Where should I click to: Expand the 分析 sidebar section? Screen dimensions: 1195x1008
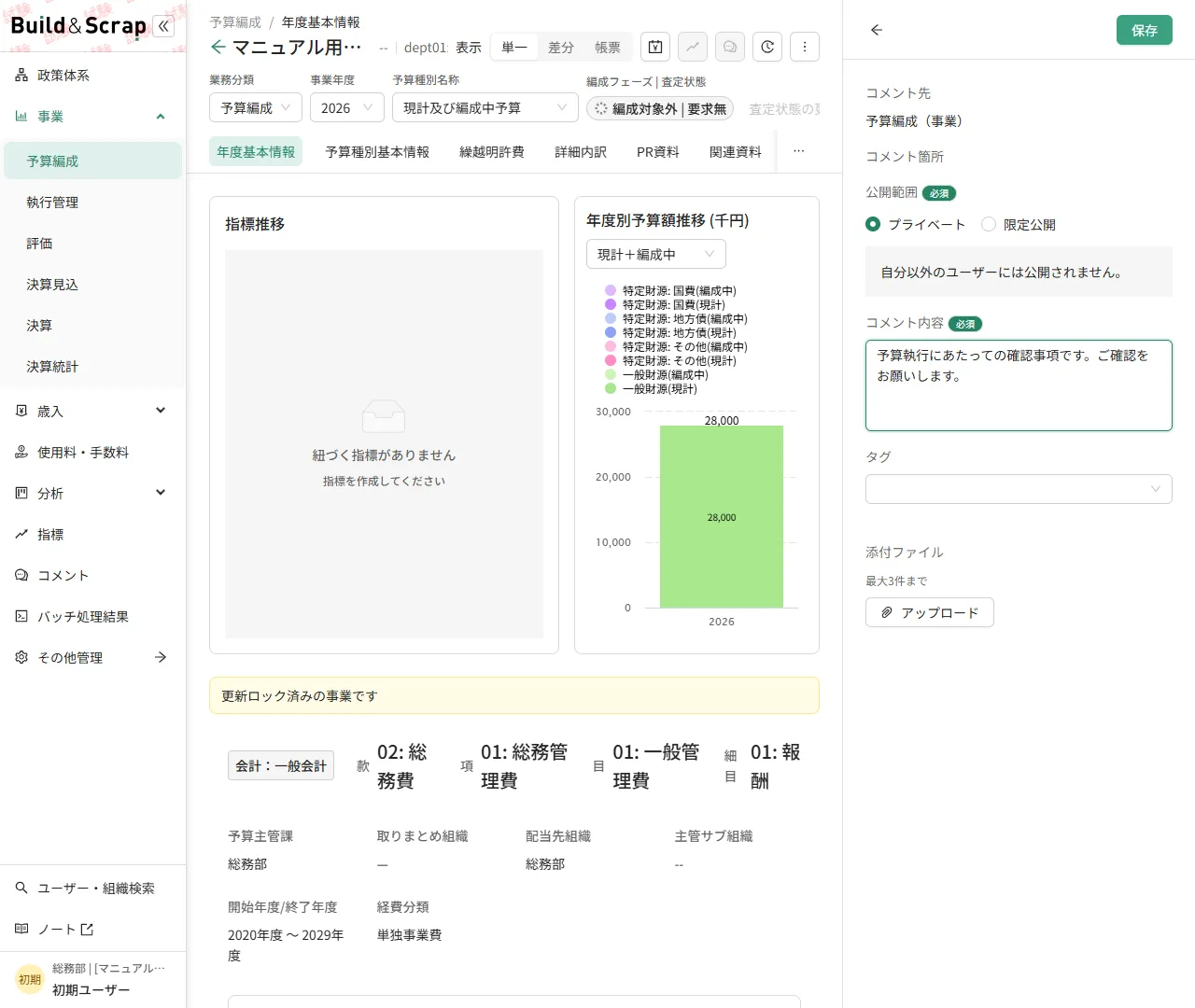[x=161, y=493]
